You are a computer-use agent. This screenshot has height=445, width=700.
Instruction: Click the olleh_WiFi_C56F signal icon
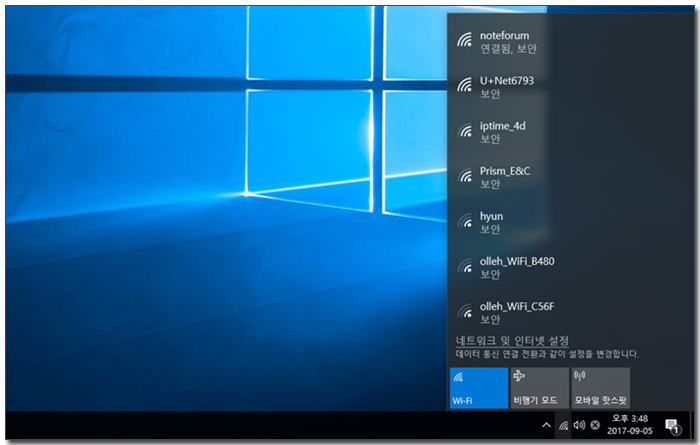464,312
